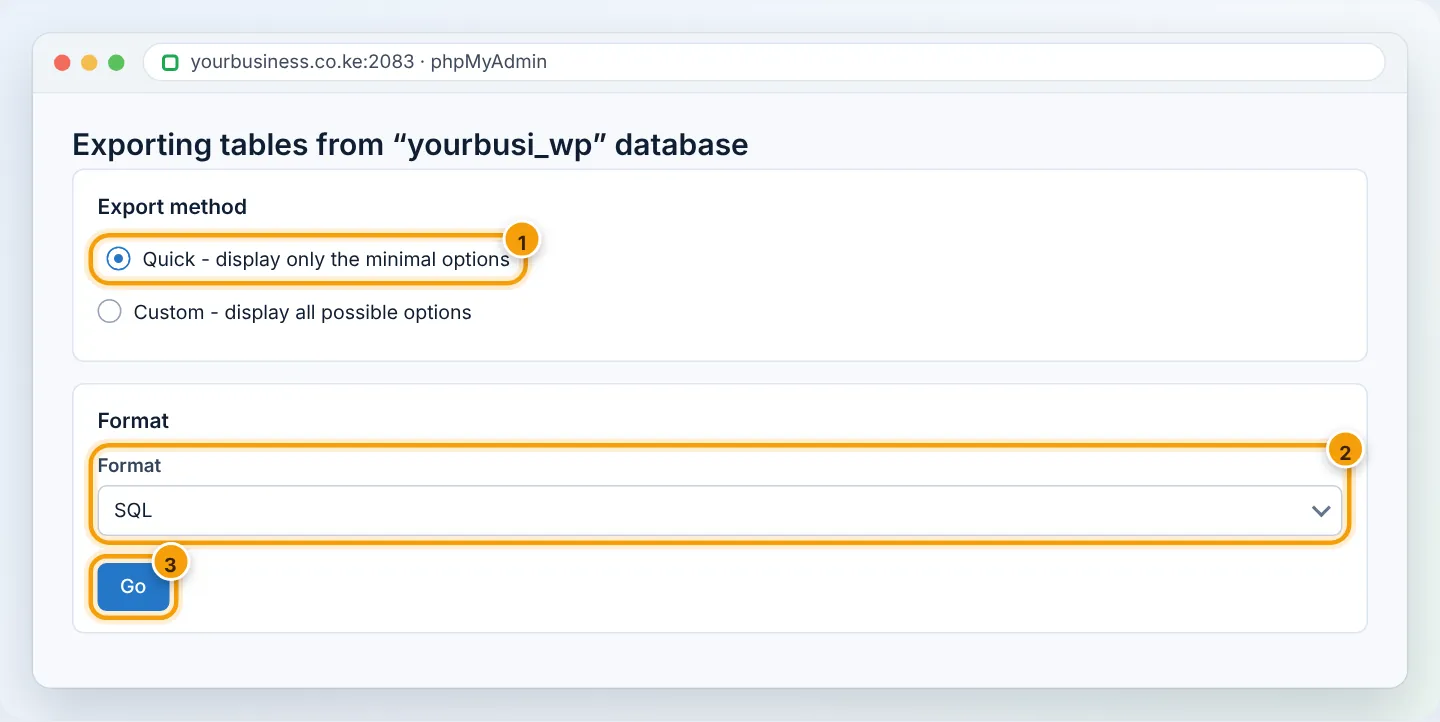The image size is (1440, 722).
Task: Open the Format dropdown showing SQL
Action: pyautogui.click(x=720, y=511)
